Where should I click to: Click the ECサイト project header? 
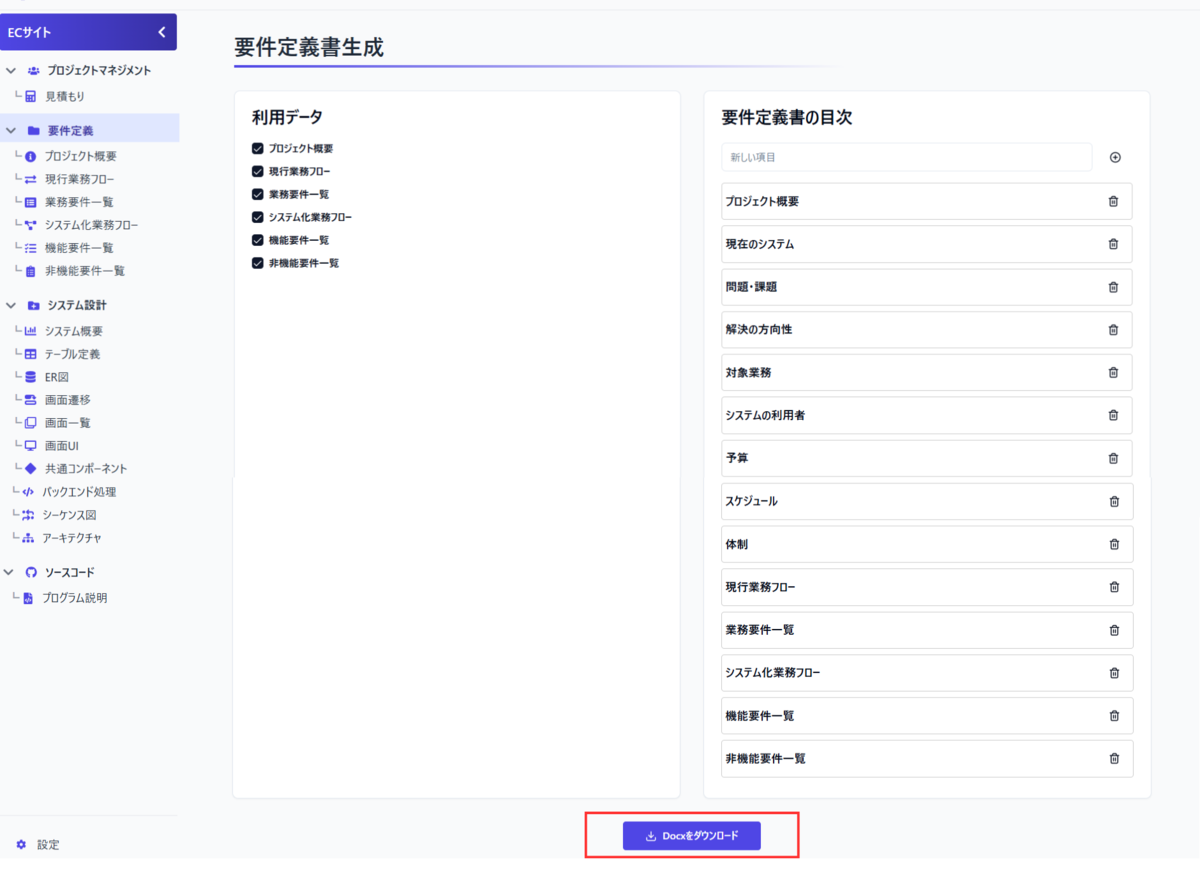pyautogui.click(x=88, y=32)
